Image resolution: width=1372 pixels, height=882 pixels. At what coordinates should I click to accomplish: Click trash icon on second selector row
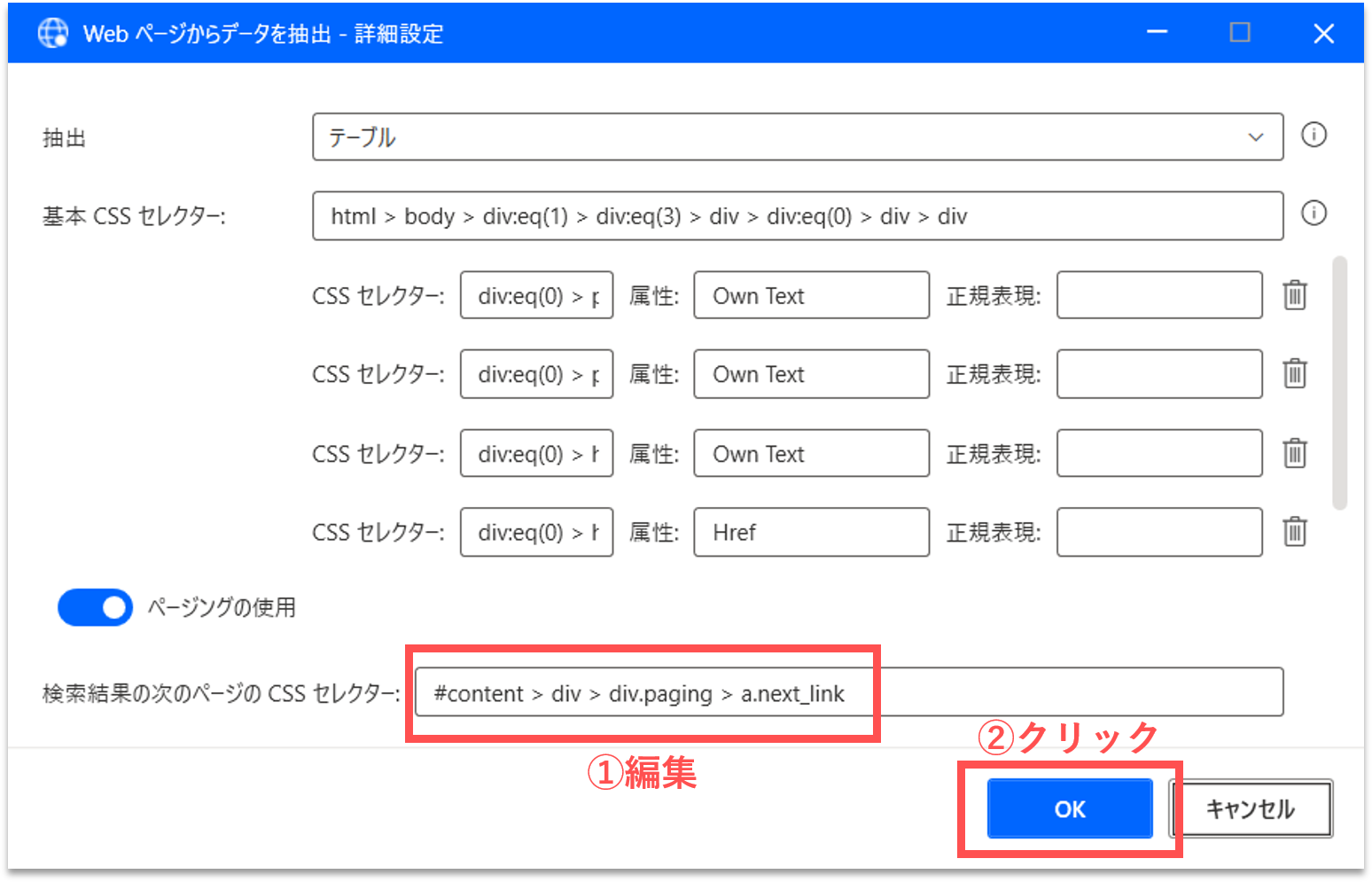[x=1295, y=373]
